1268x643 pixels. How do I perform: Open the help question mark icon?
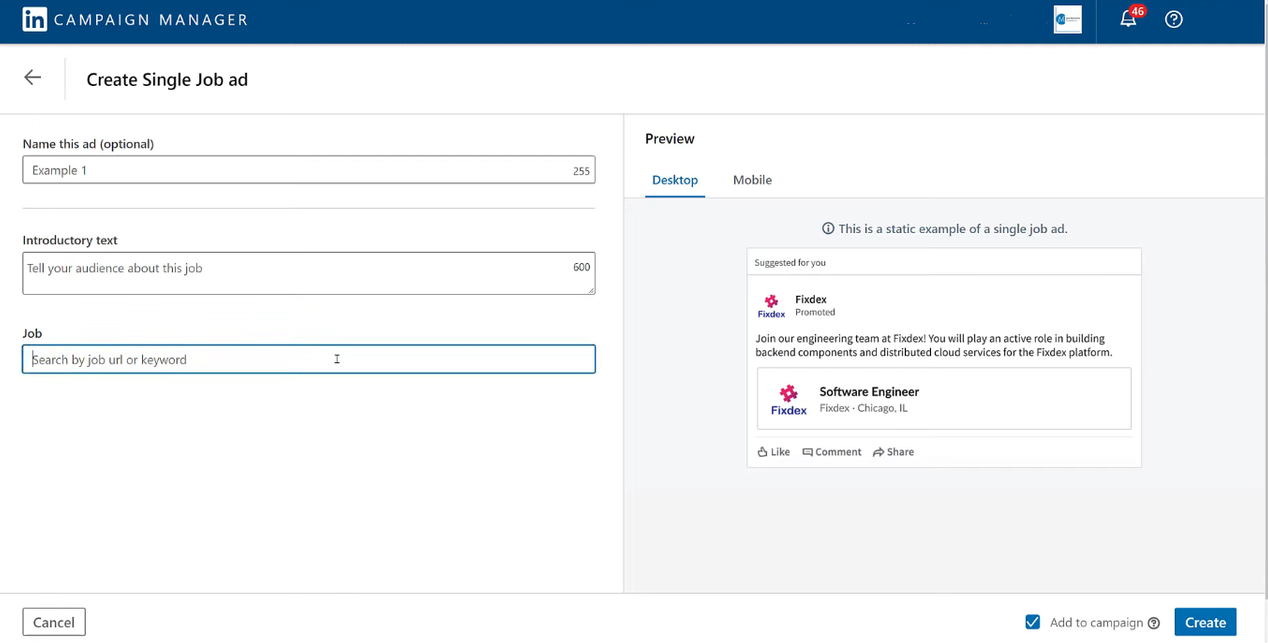pos(1174,20)
